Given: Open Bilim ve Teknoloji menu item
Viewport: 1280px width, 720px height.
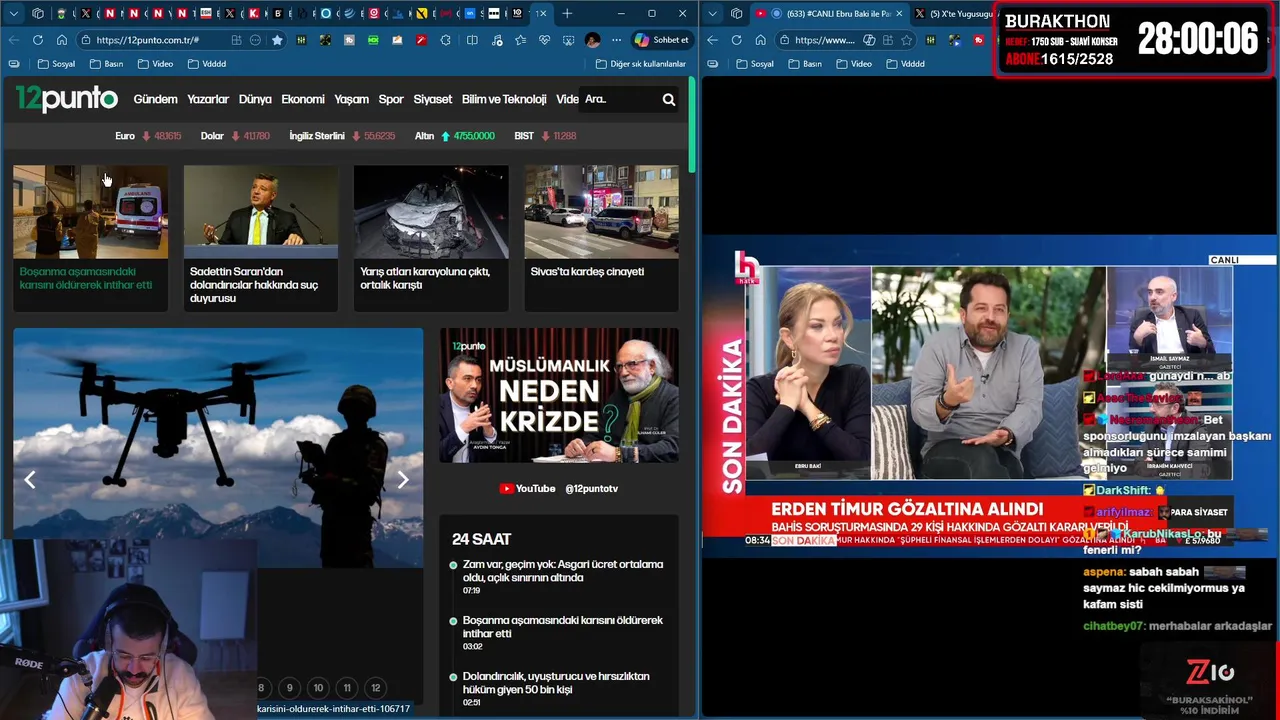Looking at the screenshot, I should click(x=504, y=99).
